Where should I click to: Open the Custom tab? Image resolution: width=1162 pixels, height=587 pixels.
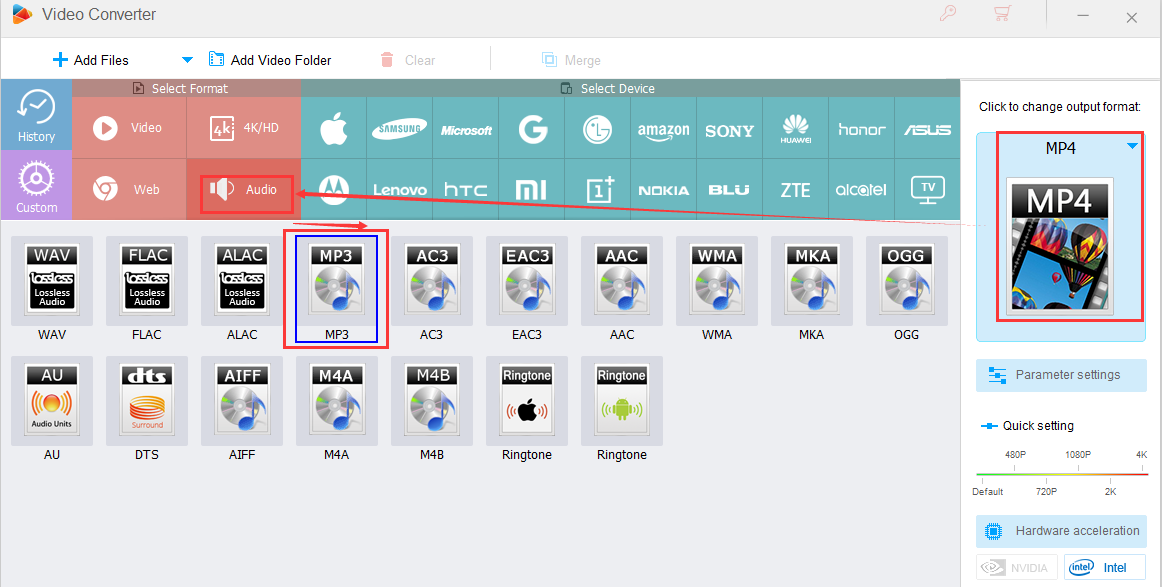pyautogui.click(x=36, y=185)
